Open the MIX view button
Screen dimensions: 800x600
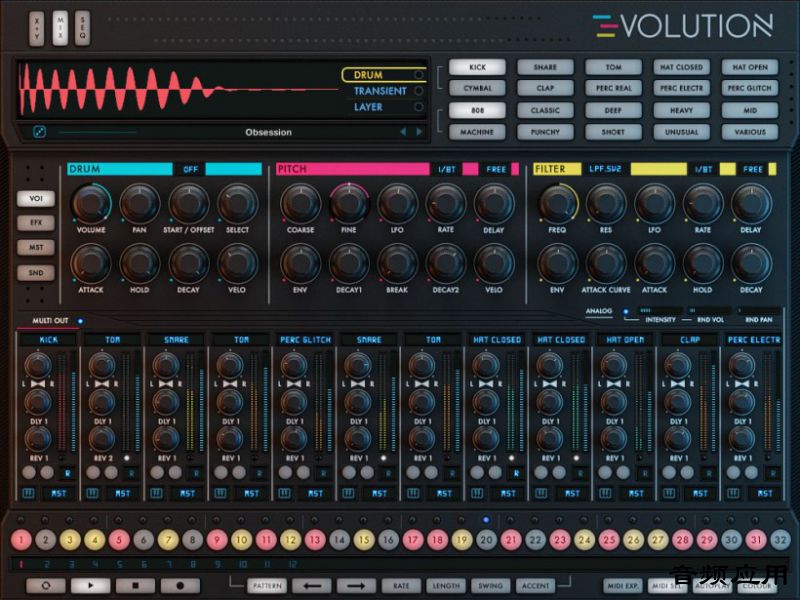pos(60,28)
